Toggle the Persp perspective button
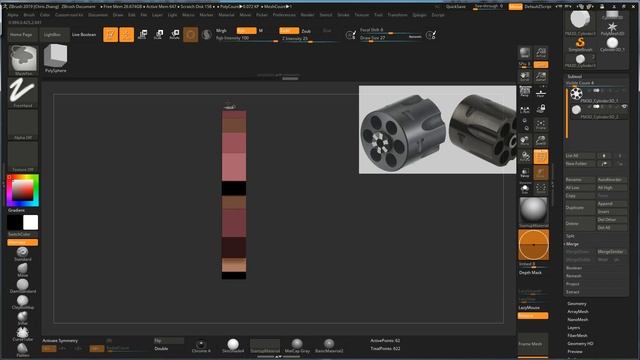Viewport: 640px width, 360px height. click(x=525, y=92)
